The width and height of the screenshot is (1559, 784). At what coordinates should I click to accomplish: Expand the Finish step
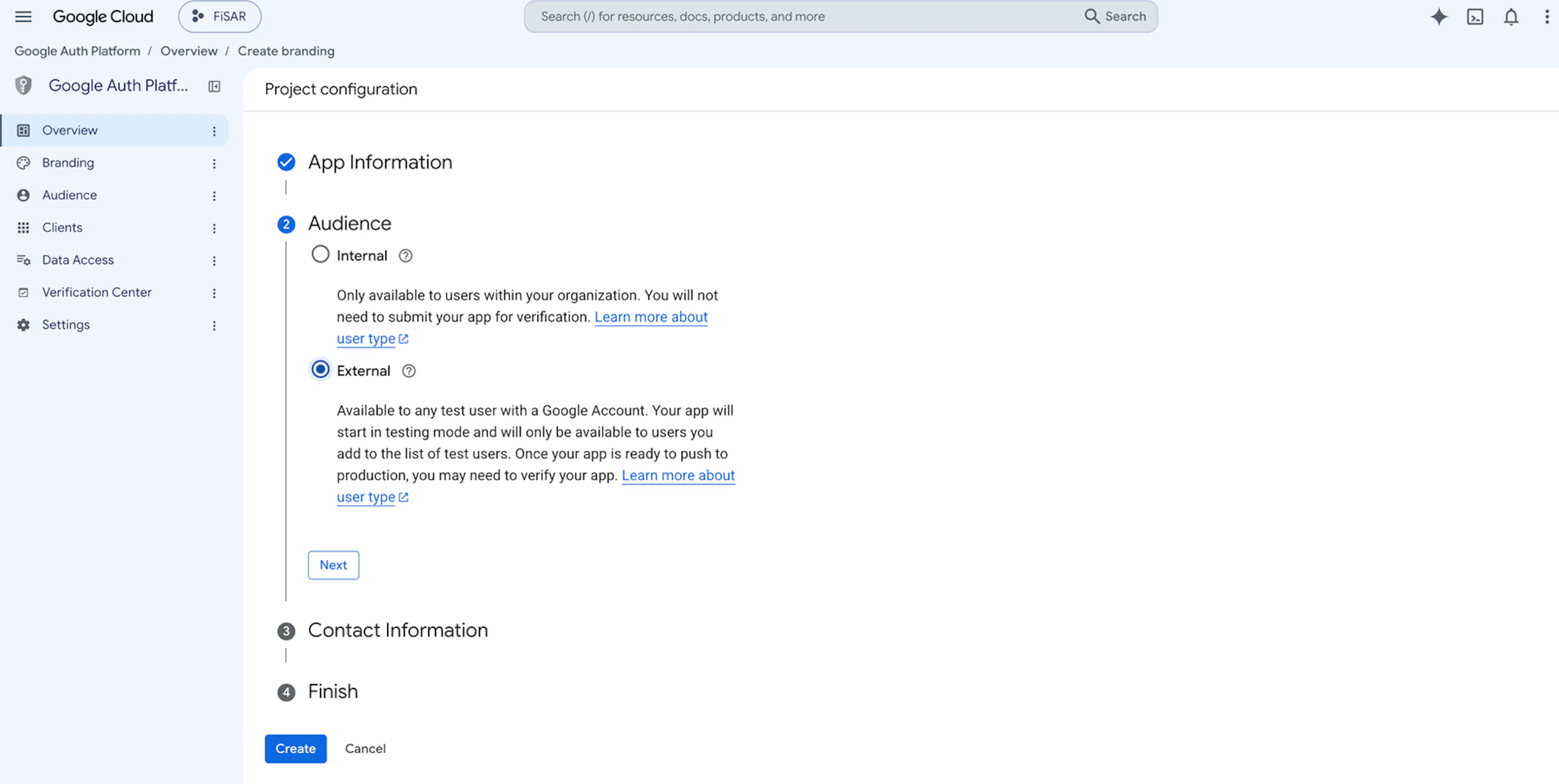[x=333, y=691]
